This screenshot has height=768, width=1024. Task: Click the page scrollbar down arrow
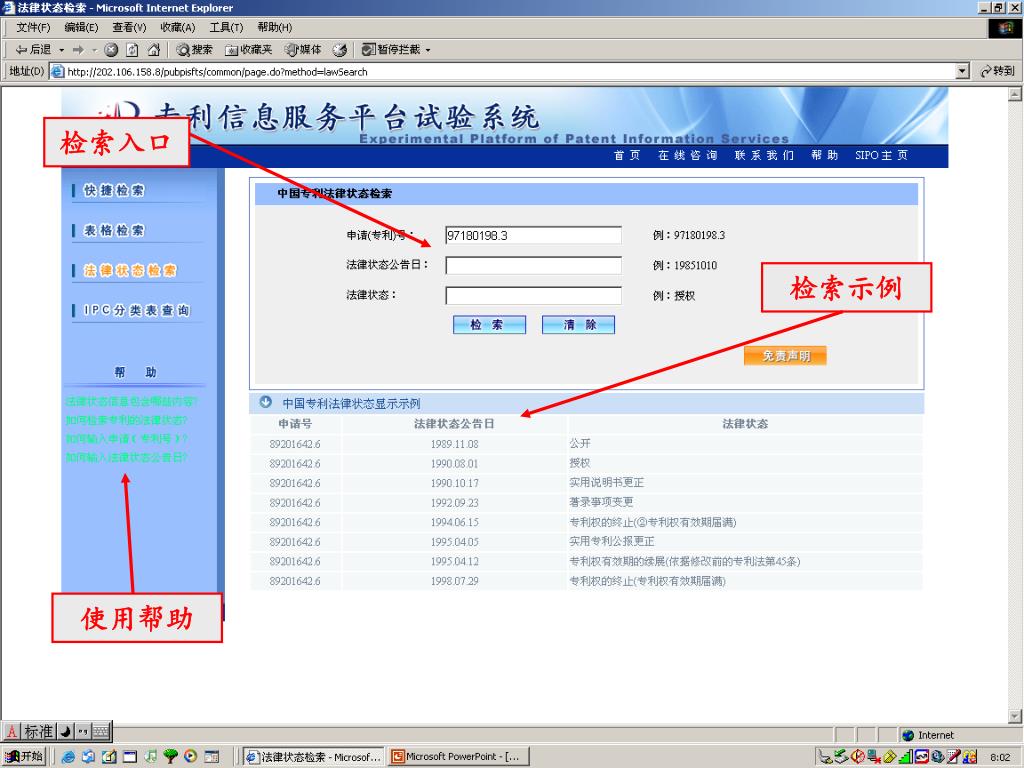coord(1015,715)
